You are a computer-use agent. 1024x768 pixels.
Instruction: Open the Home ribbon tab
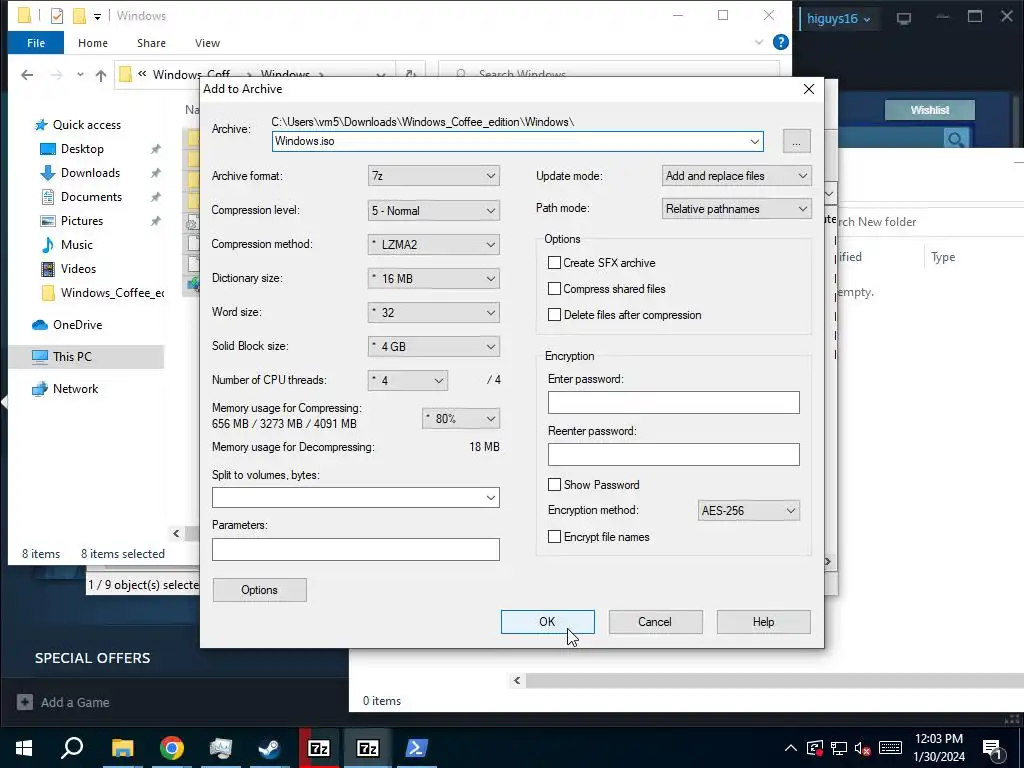93,43
